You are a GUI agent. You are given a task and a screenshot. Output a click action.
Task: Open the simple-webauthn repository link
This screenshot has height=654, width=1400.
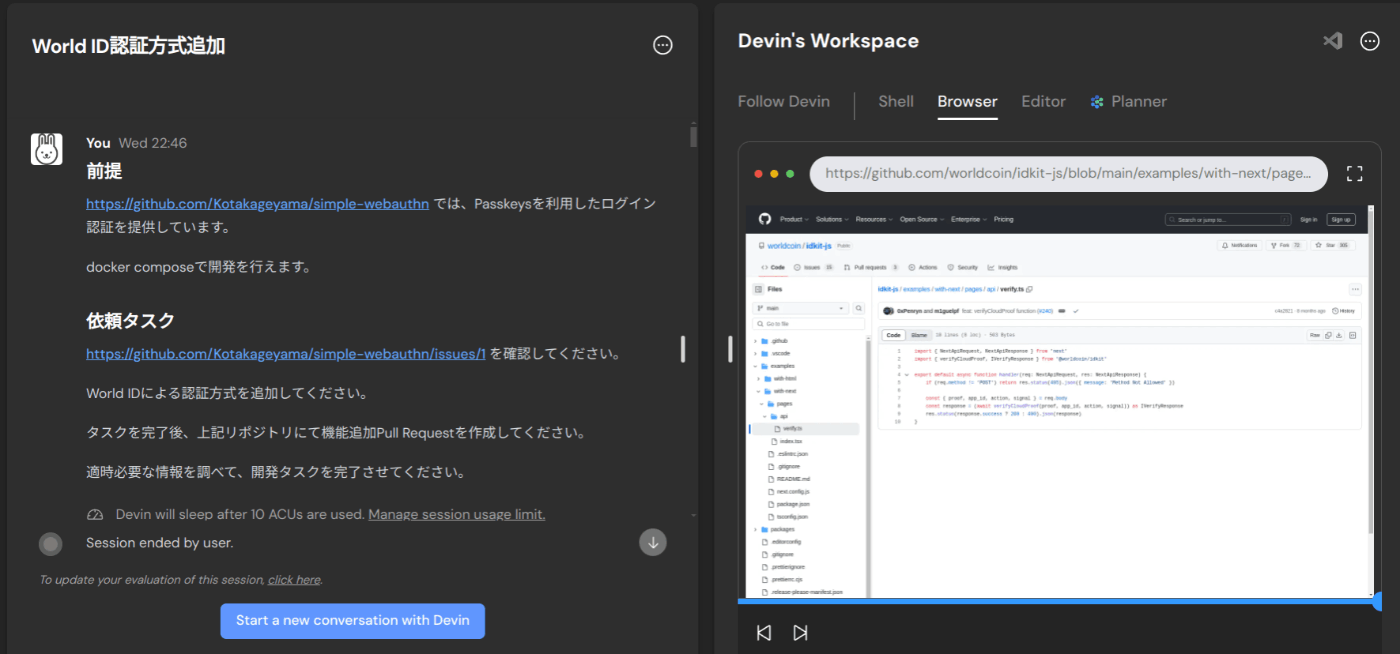[x=258, y=203]
